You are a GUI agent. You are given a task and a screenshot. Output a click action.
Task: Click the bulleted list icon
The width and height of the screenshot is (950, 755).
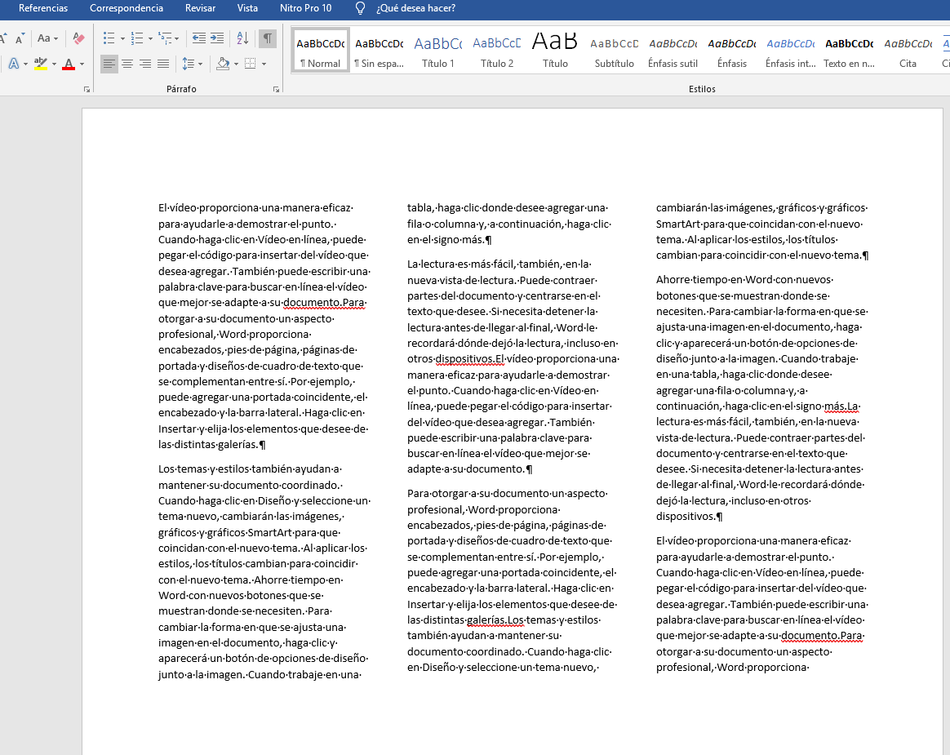coord(109,39)
